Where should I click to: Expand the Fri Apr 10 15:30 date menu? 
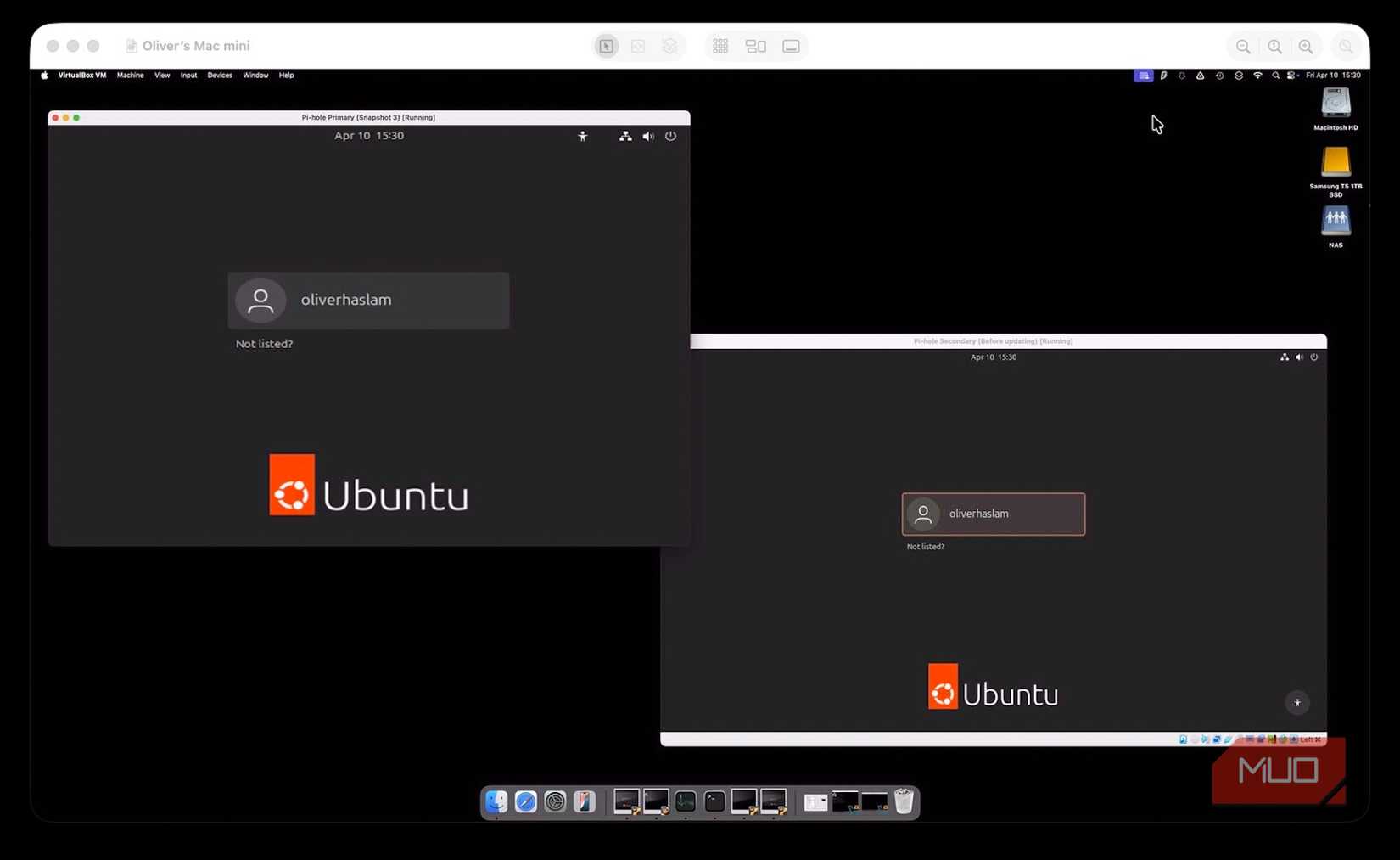(1335, 76)
